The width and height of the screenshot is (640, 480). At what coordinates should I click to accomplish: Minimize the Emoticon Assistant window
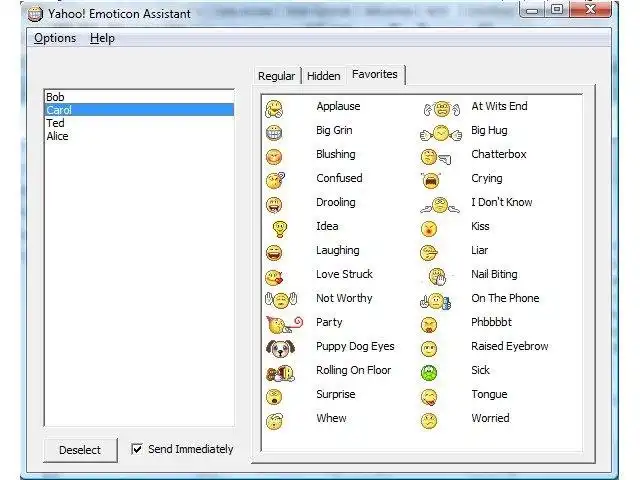(532, 10)
